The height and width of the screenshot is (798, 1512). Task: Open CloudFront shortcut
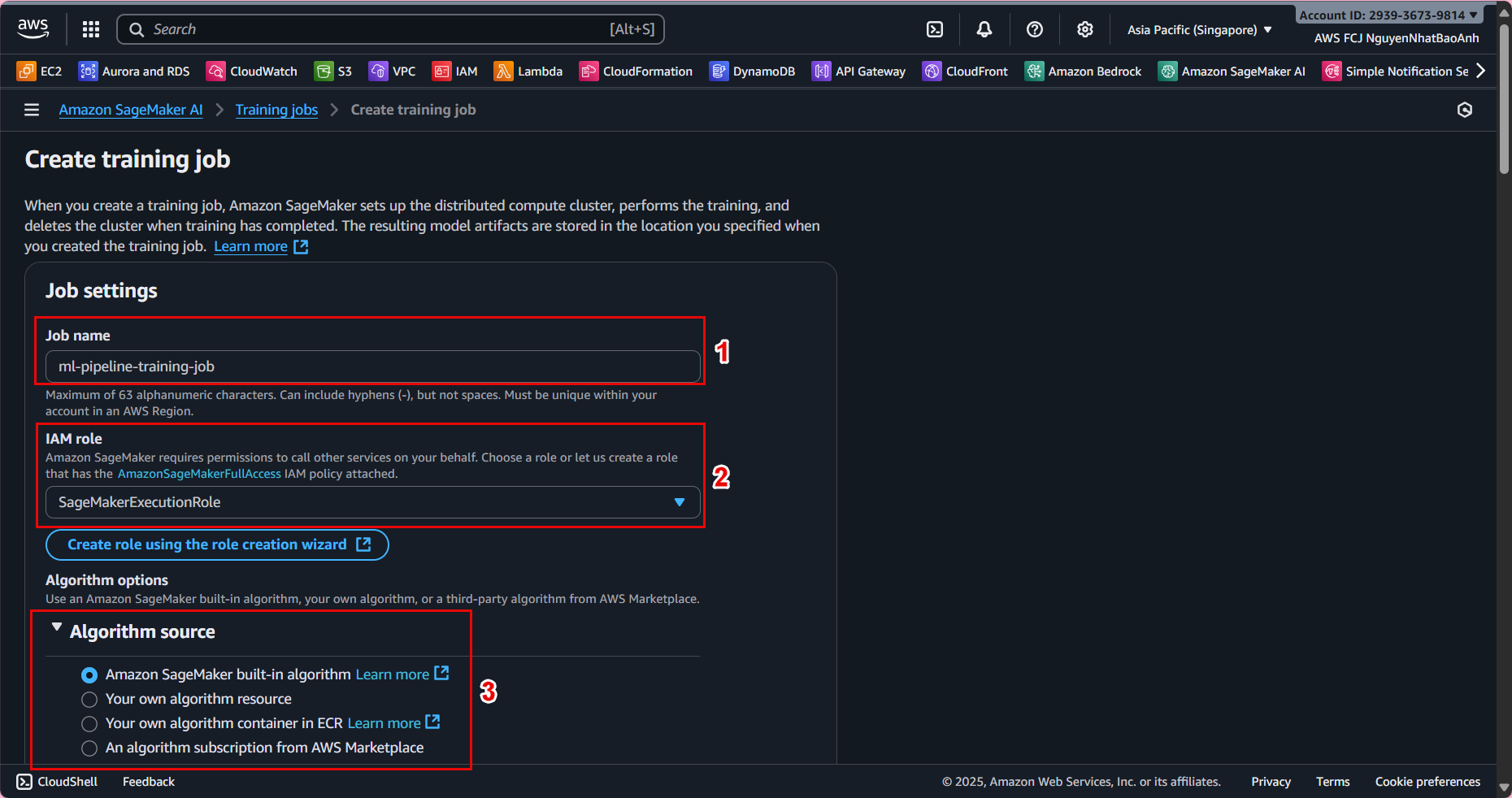click(965, 72)
